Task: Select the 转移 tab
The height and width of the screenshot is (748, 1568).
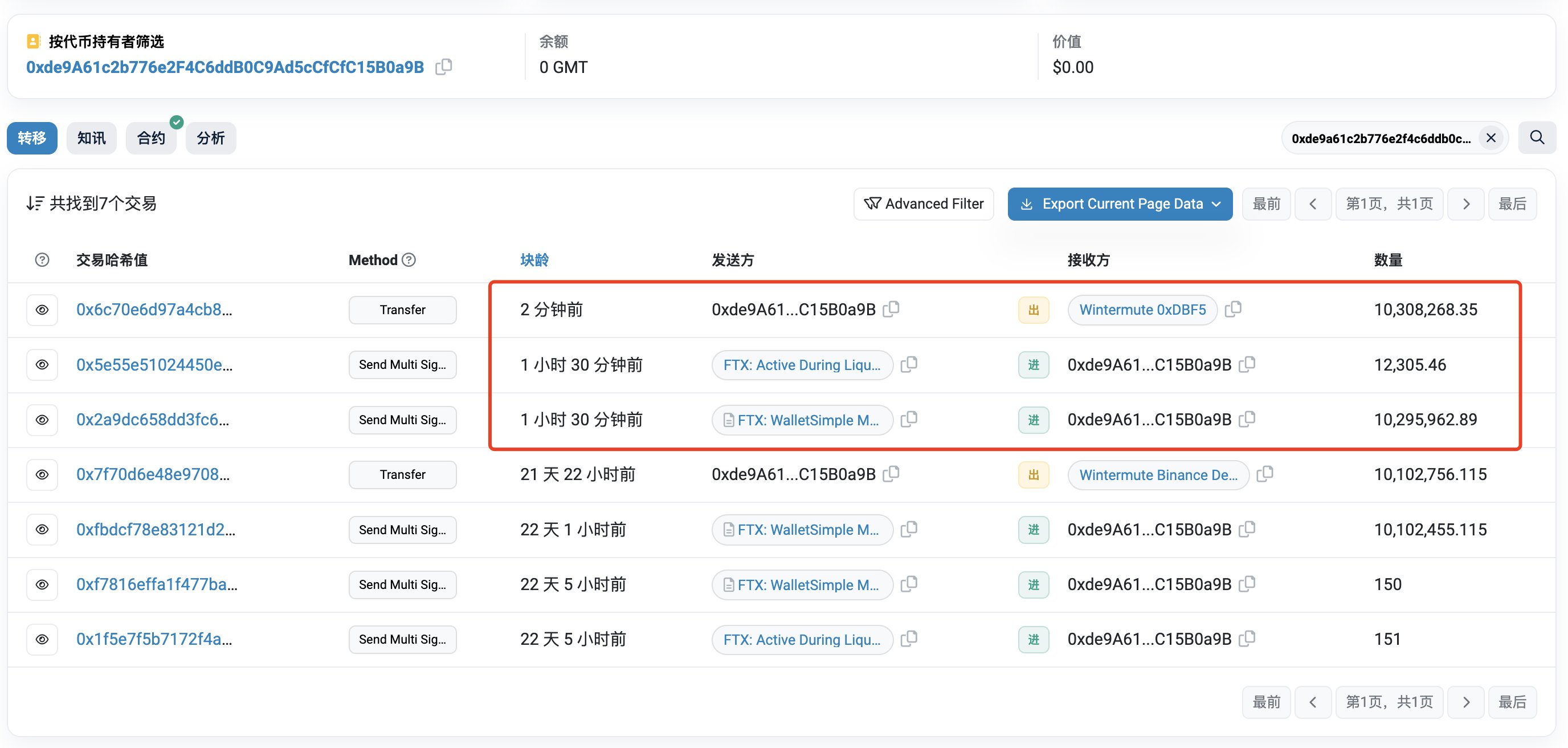Action: pos(32,137)
